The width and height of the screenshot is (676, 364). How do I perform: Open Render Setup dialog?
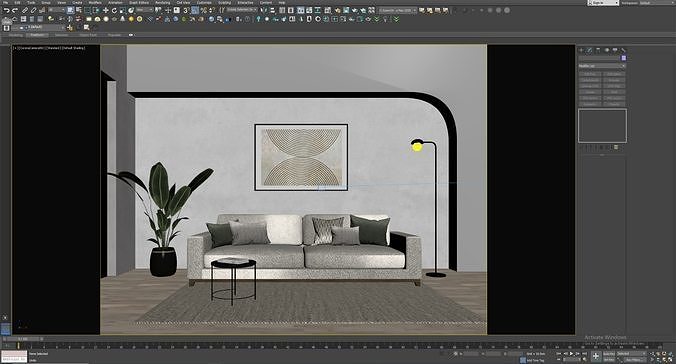coord(338,10)
